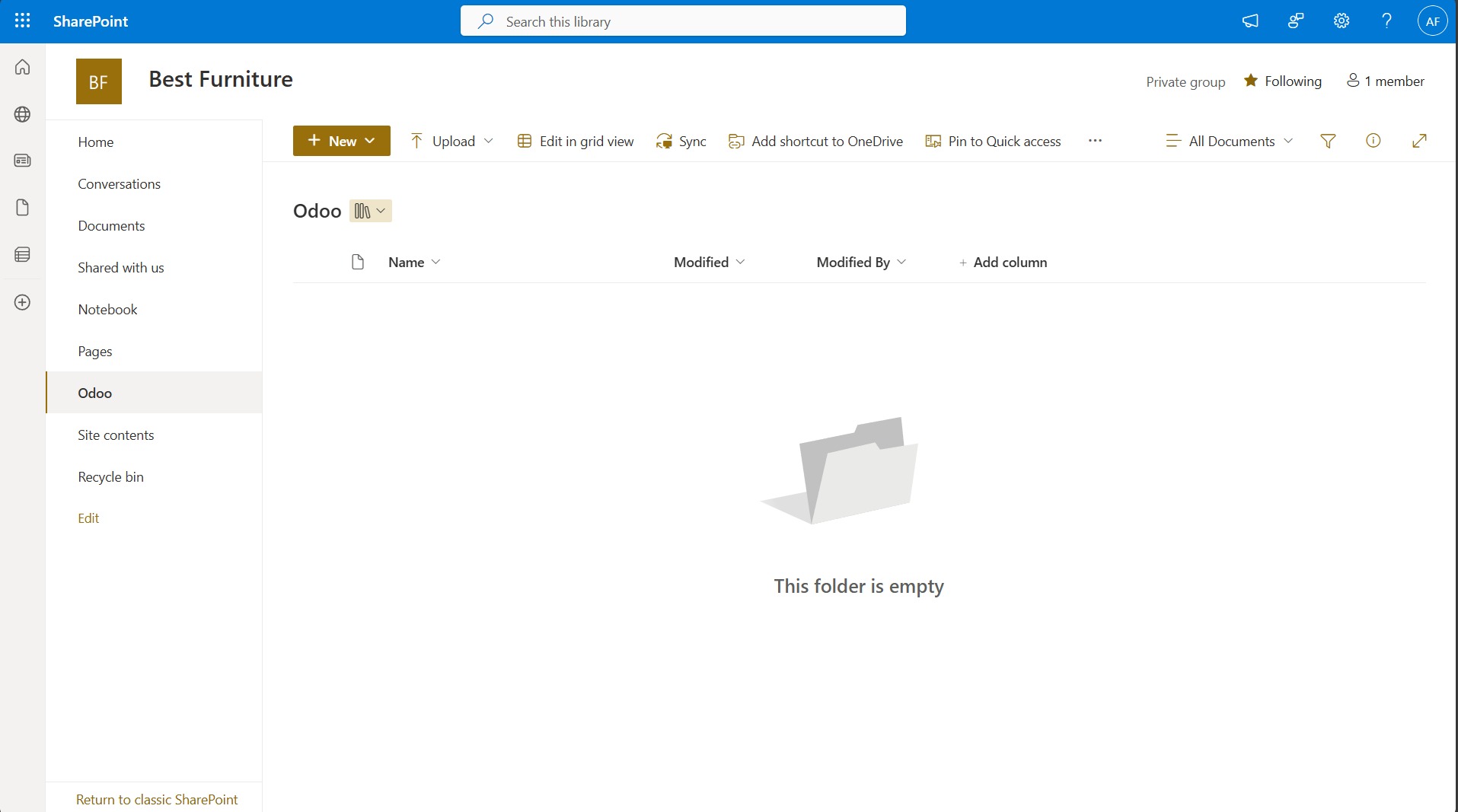Click the SharePoint home icon in left rail
The width and height of the screenshot is (1458, 812).
tap(23, 67)
